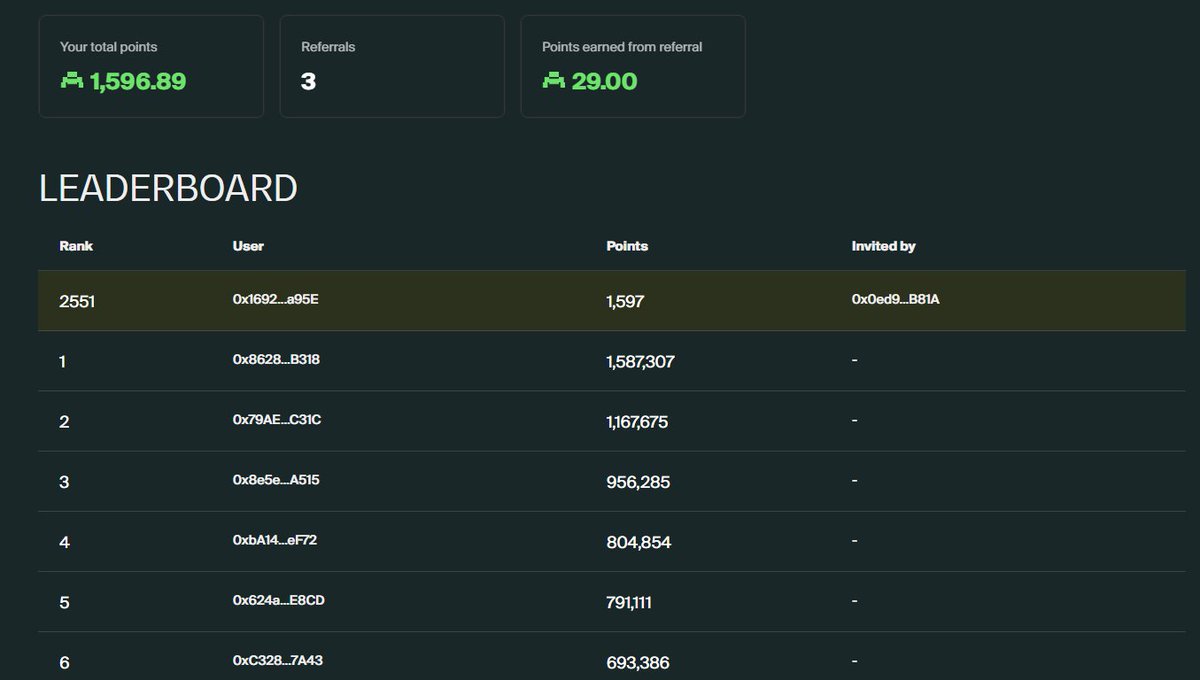1200x680 pixels.
Task: Open user address 0xC328...7A43
Action: point(278,660)
